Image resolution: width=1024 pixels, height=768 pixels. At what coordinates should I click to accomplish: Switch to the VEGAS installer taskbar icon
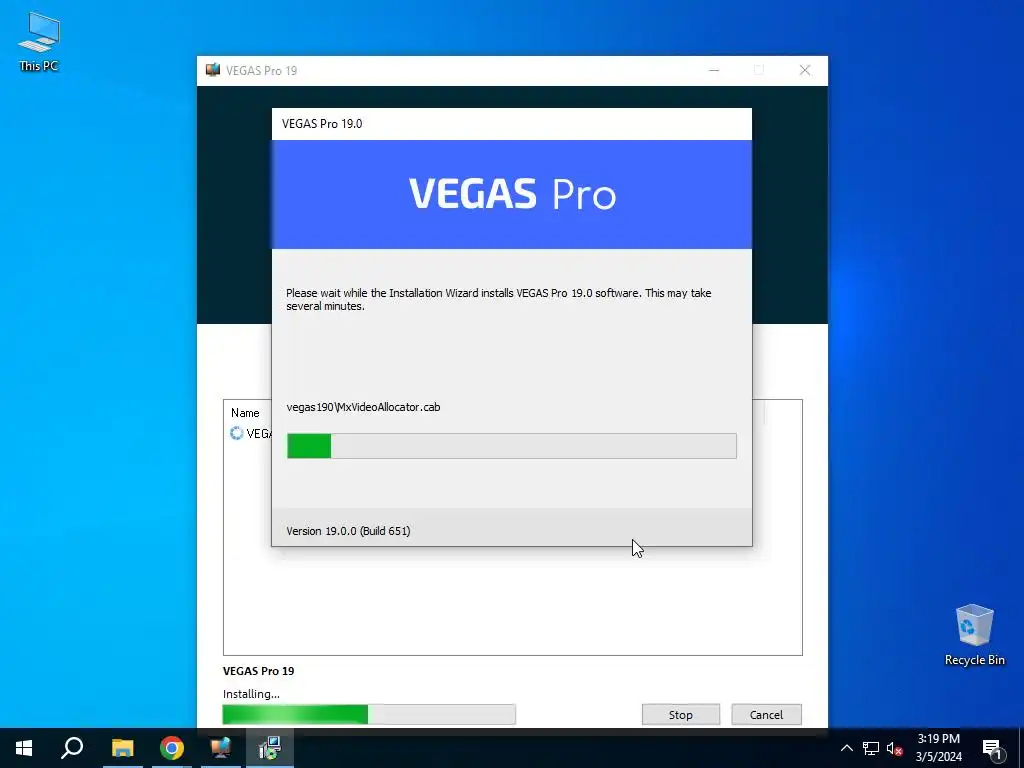(221, 748)
